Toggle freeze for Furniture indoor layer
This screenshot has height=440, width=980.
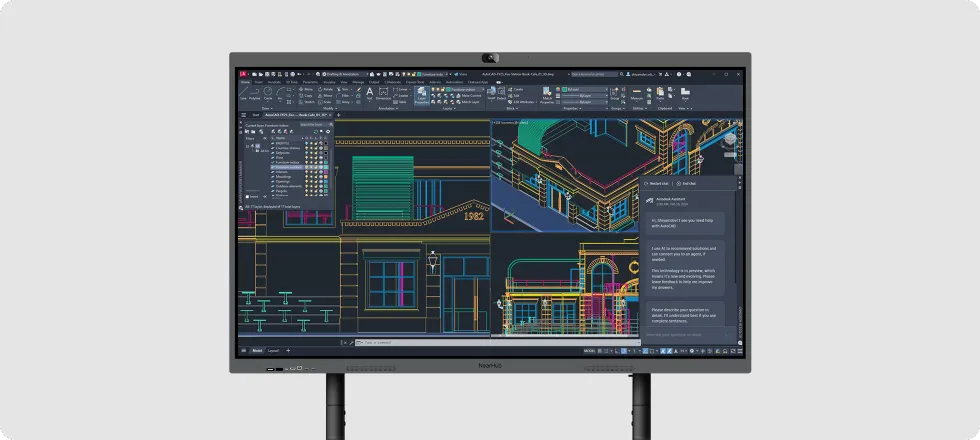click(x=311, y=162)
